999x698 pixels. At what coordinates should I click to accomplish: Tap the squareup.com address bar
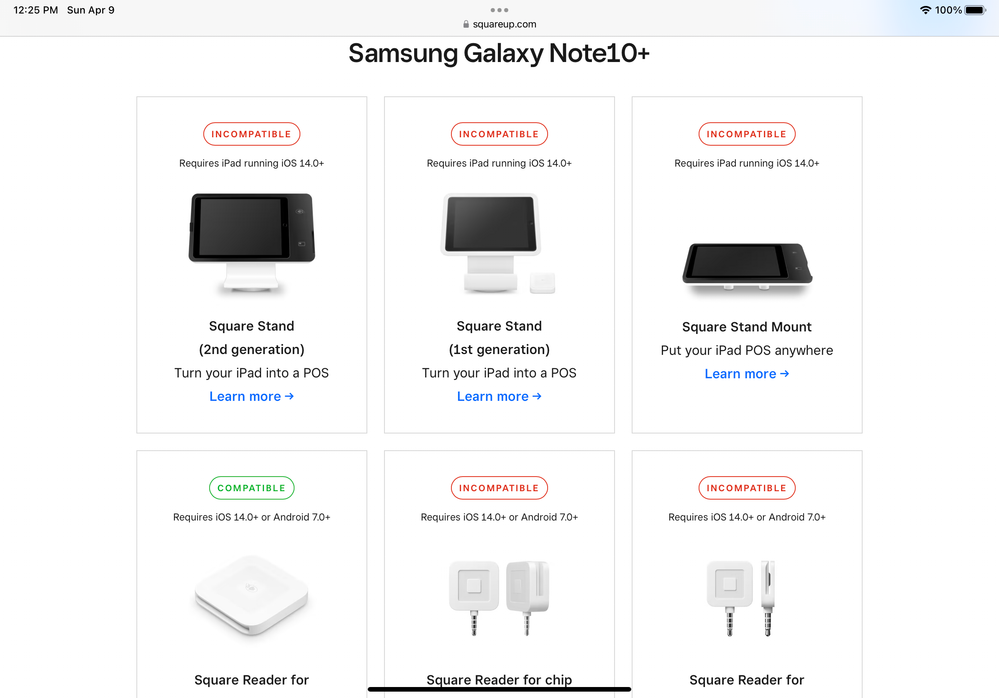(x=499, y=24)
